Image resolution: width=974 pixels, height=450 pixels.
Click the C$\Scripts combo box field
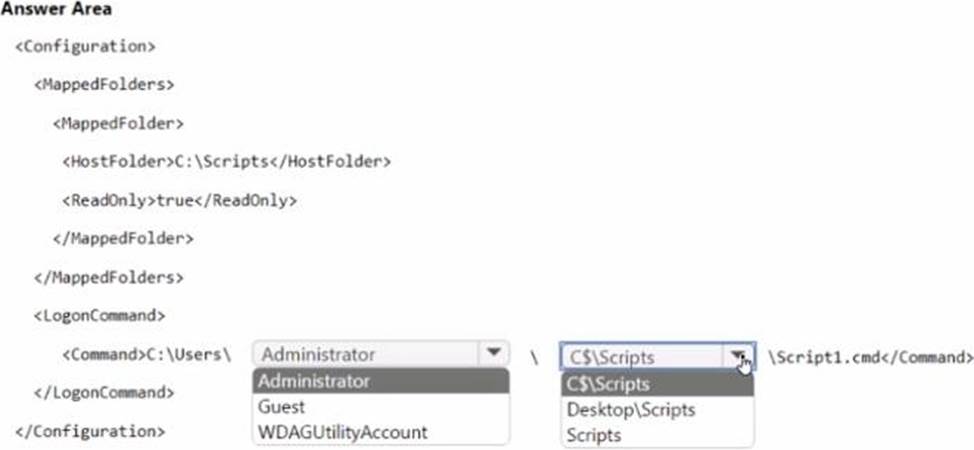[x=642, y=357]
